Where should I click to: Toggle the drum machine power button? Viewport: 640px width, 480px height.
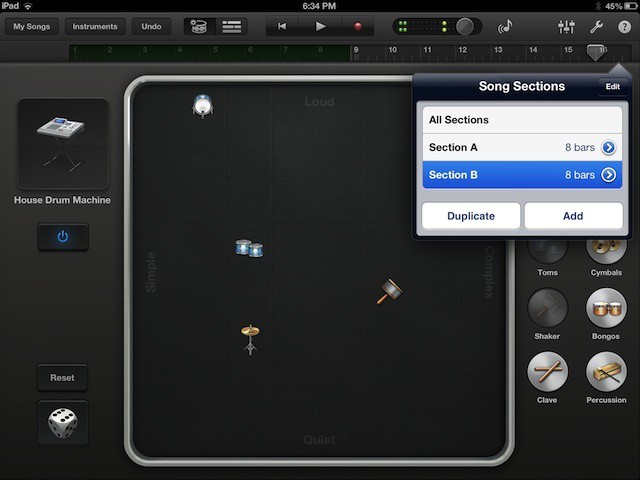pyautogui.click(x=63, y=237)
